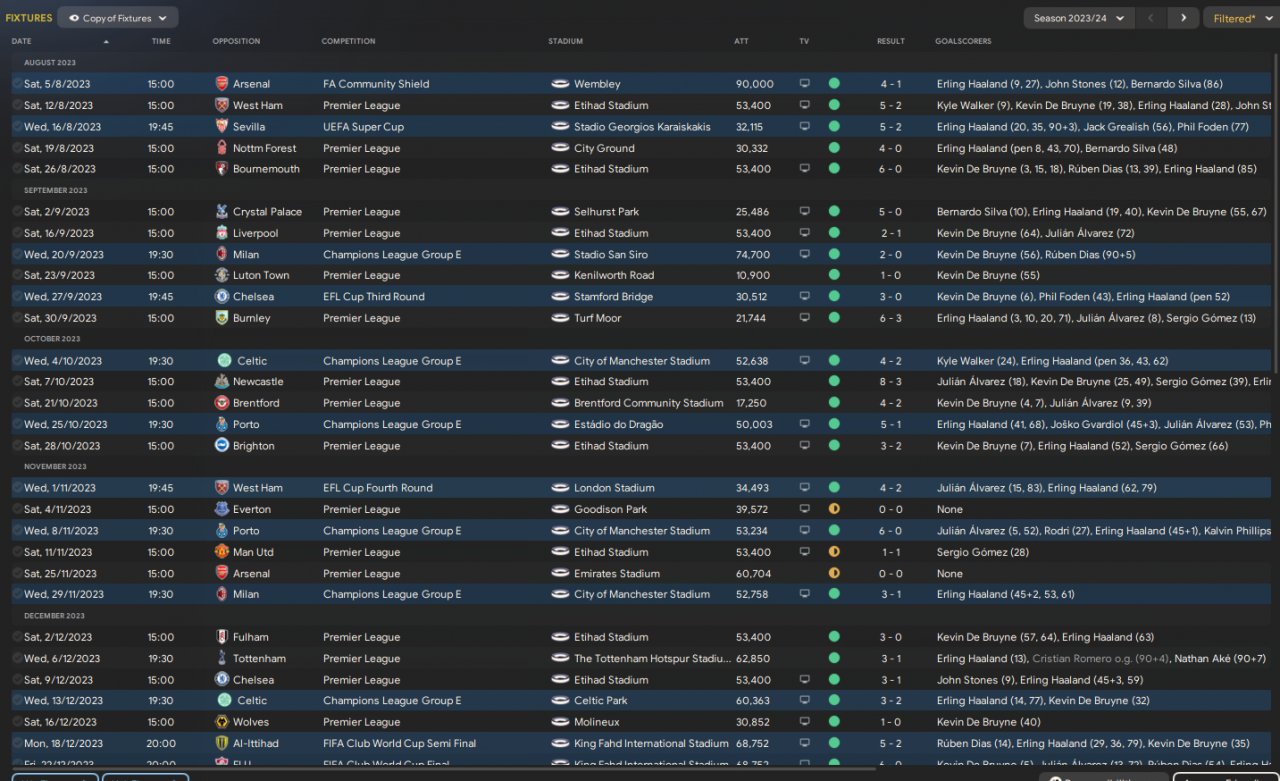Click the Estádio do Dragão stadium name
Viewport: 1280px width, 781px height.
pos(618,425)
